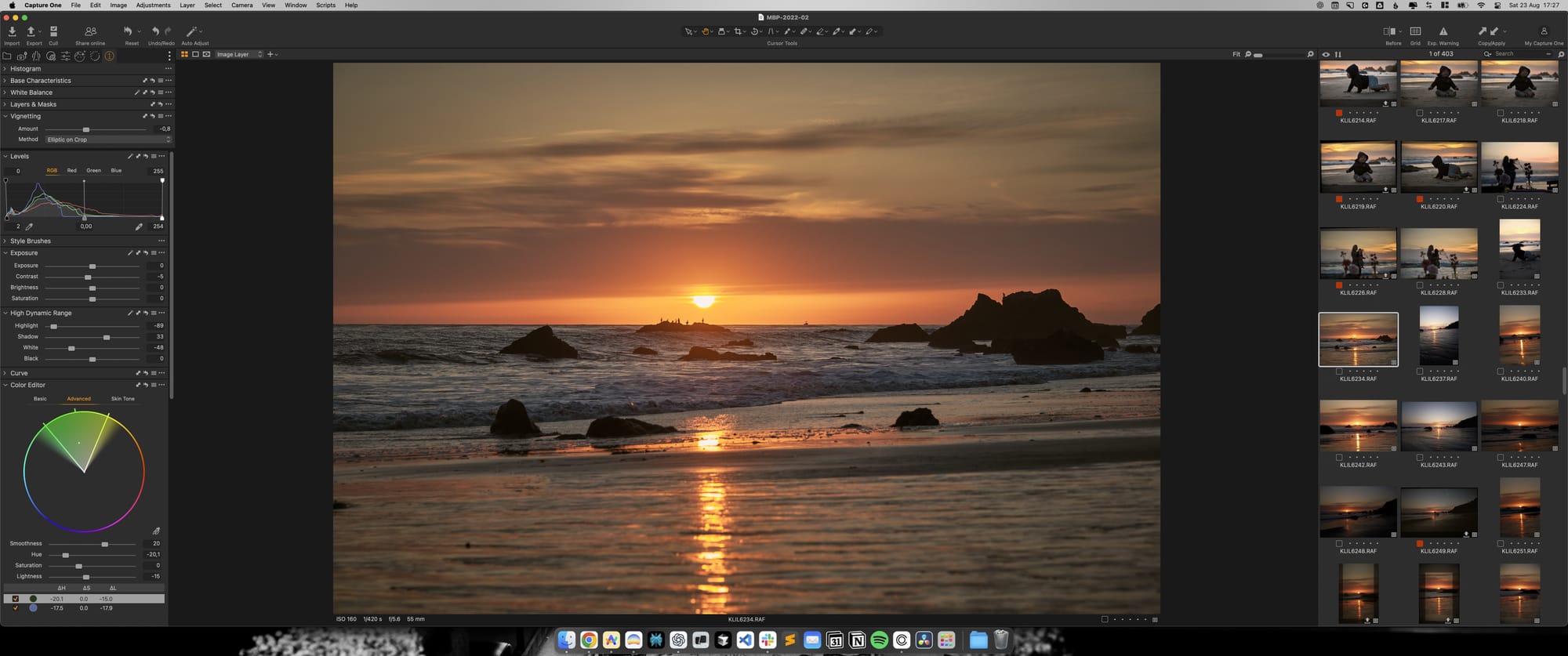The height and width of the screenshot is (656, 1568).
Task: Toggle color tag on KLIL6234.RAF
Action: click(1339, 371)
